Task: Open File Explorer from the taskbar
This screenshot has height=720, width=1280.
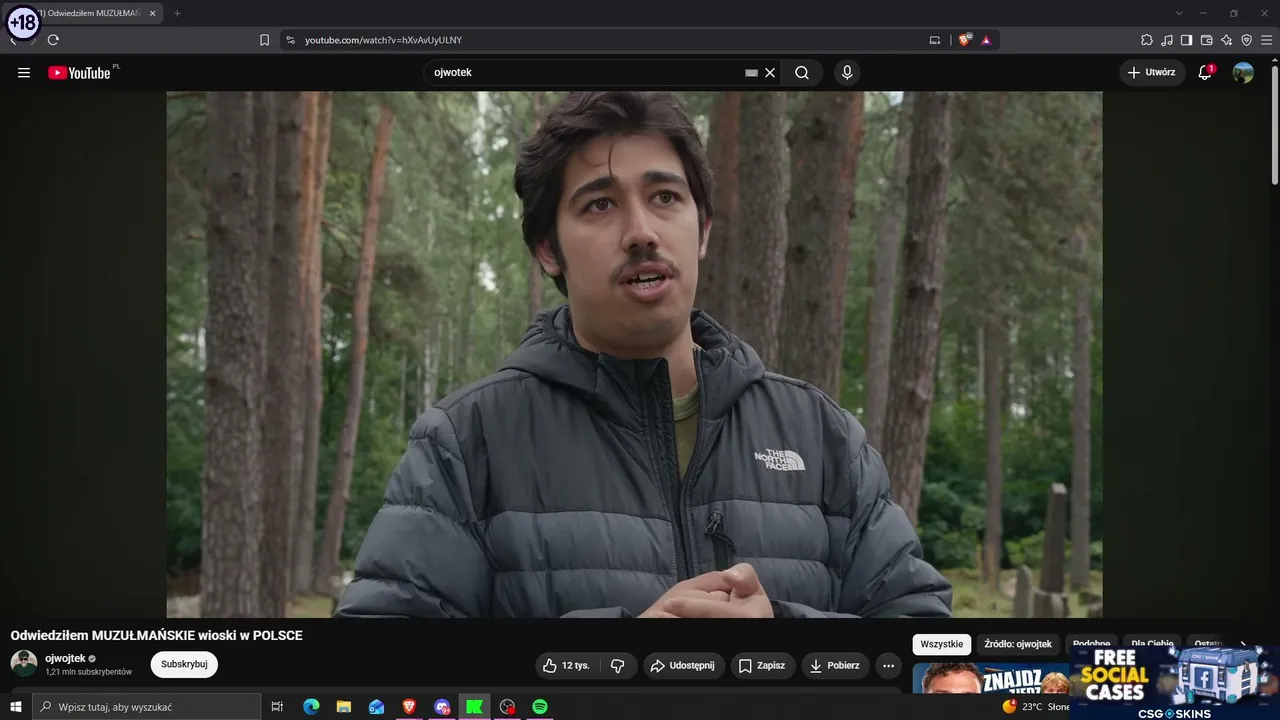Action: click(x=343, y=707)
